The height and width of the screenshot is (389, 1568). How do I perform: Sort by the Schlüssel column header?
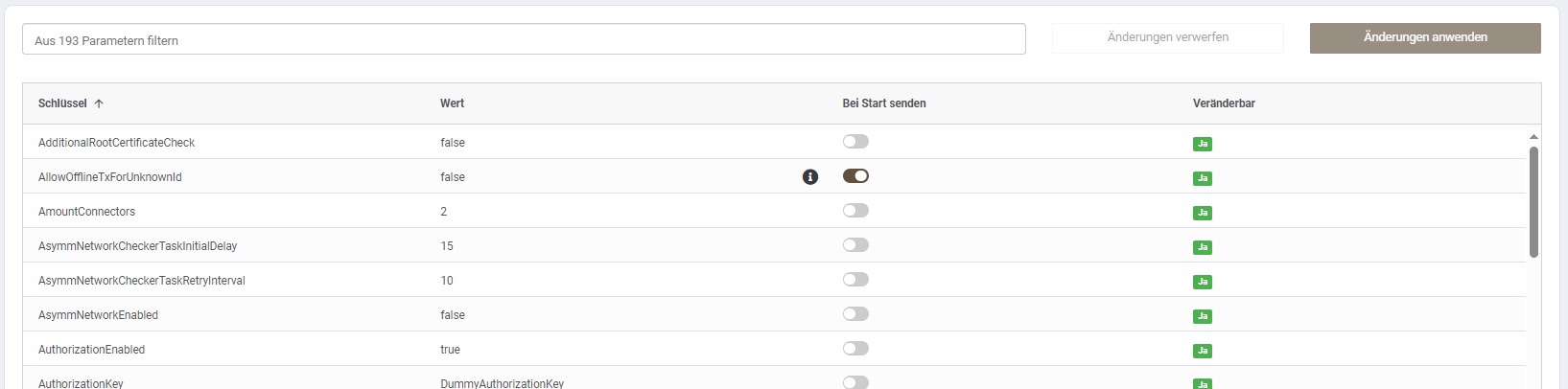[62, 103]
